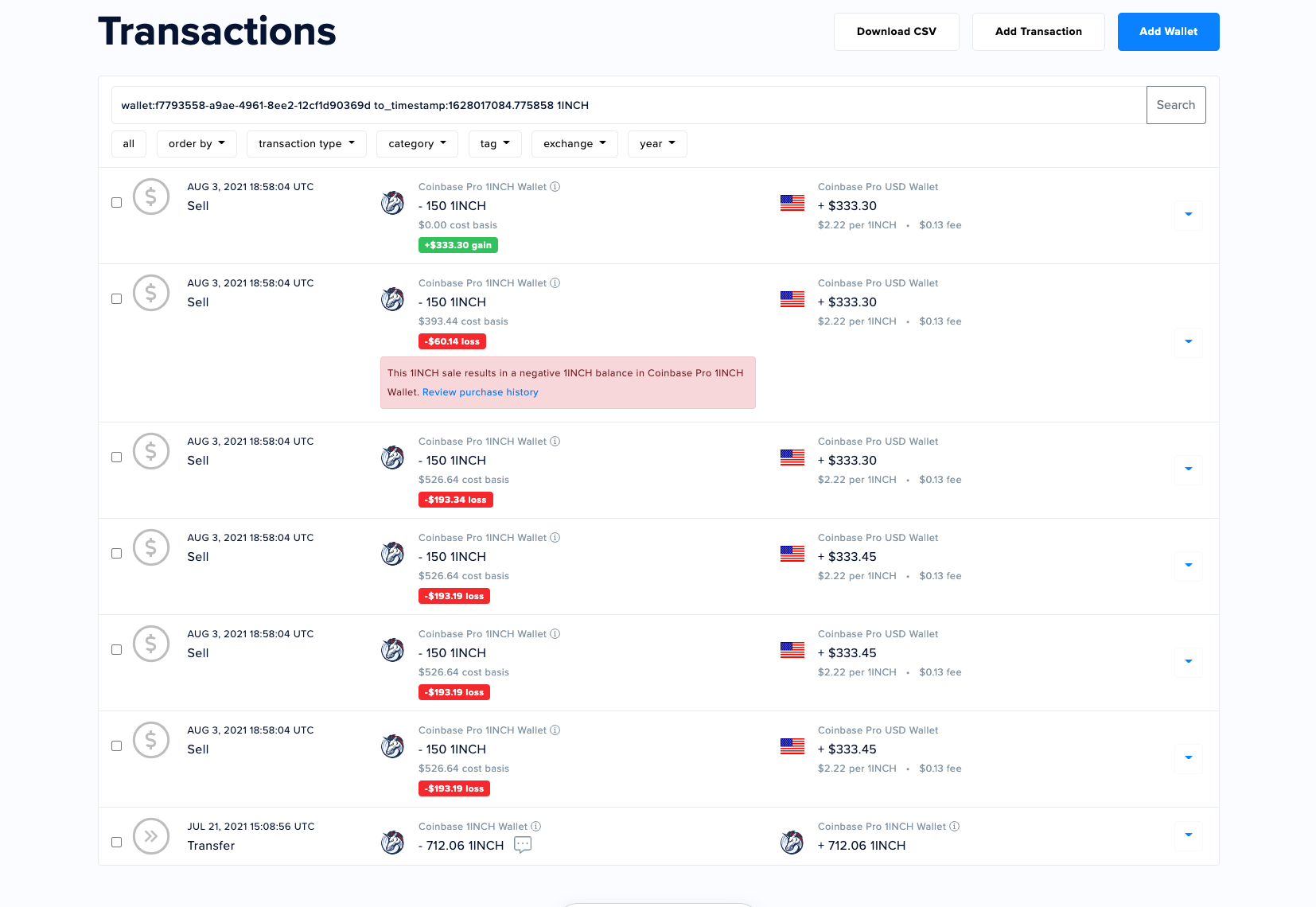Select the checkbox for the Jul 21 transfer
Viewport: 1316px width, 907px height.
(x=117, y=843)
